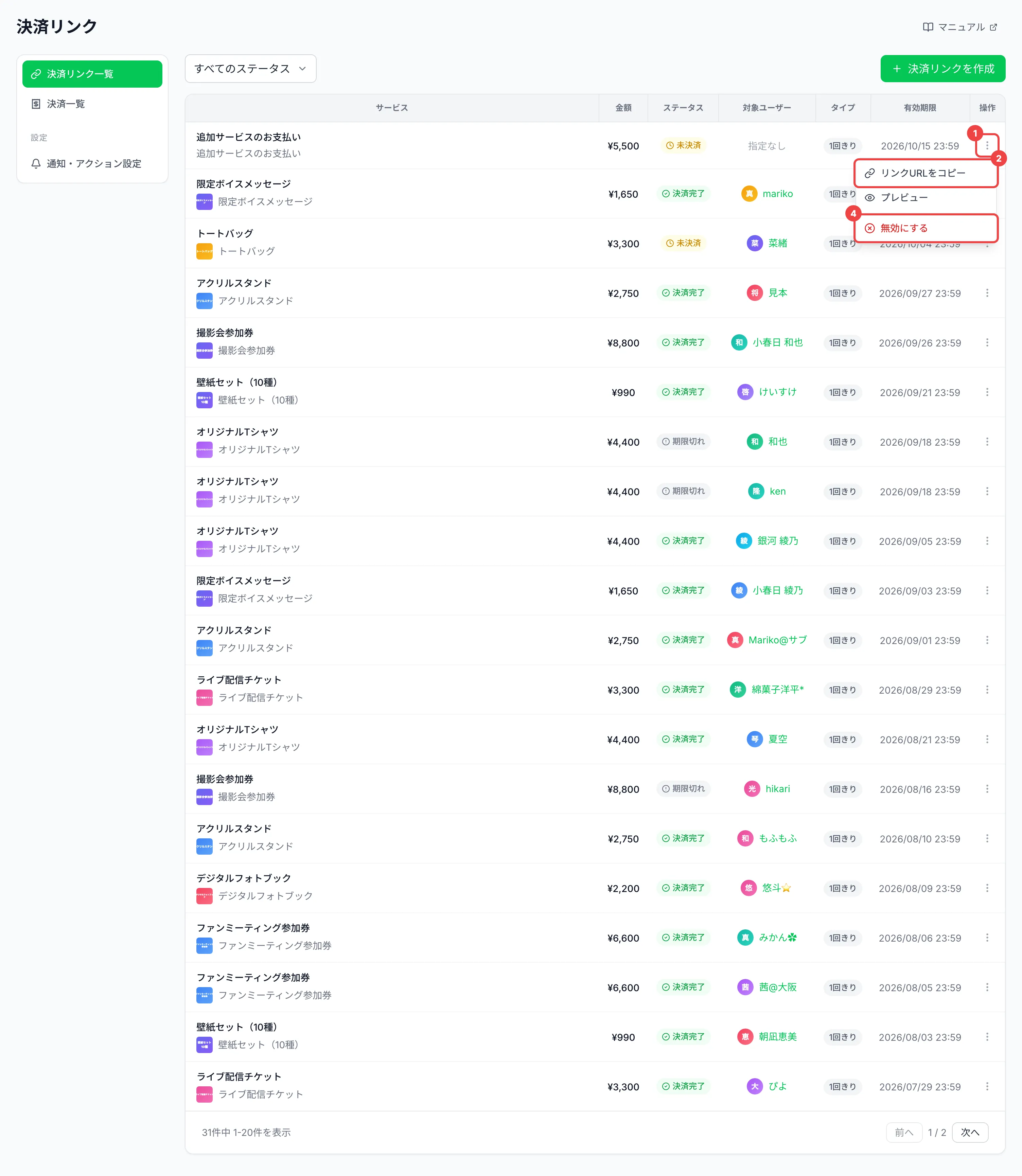Click the デジタルフォトブック service thumbnail
The height and width of the screenshot is (1176, 1022).
click(204, 896)
